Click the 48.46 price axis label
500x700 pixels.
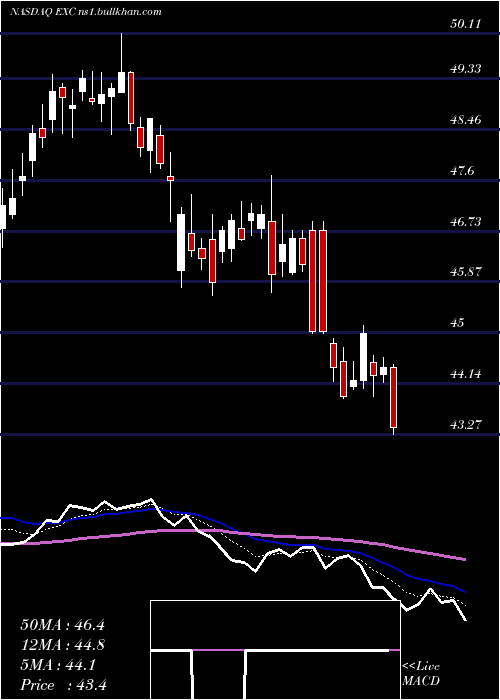tap(466, 119)
